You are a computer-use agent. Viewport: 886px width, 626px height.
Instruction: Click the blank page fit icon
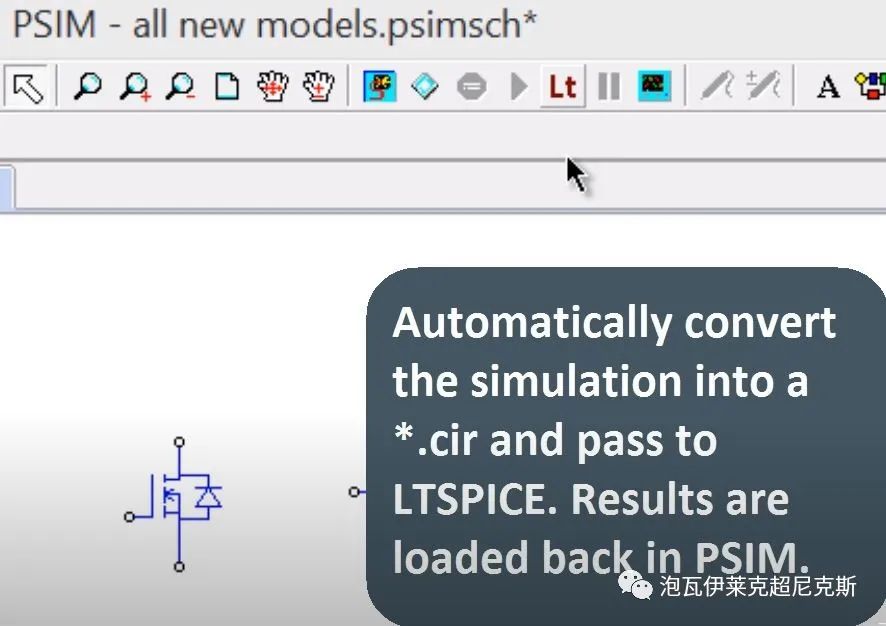227,86
